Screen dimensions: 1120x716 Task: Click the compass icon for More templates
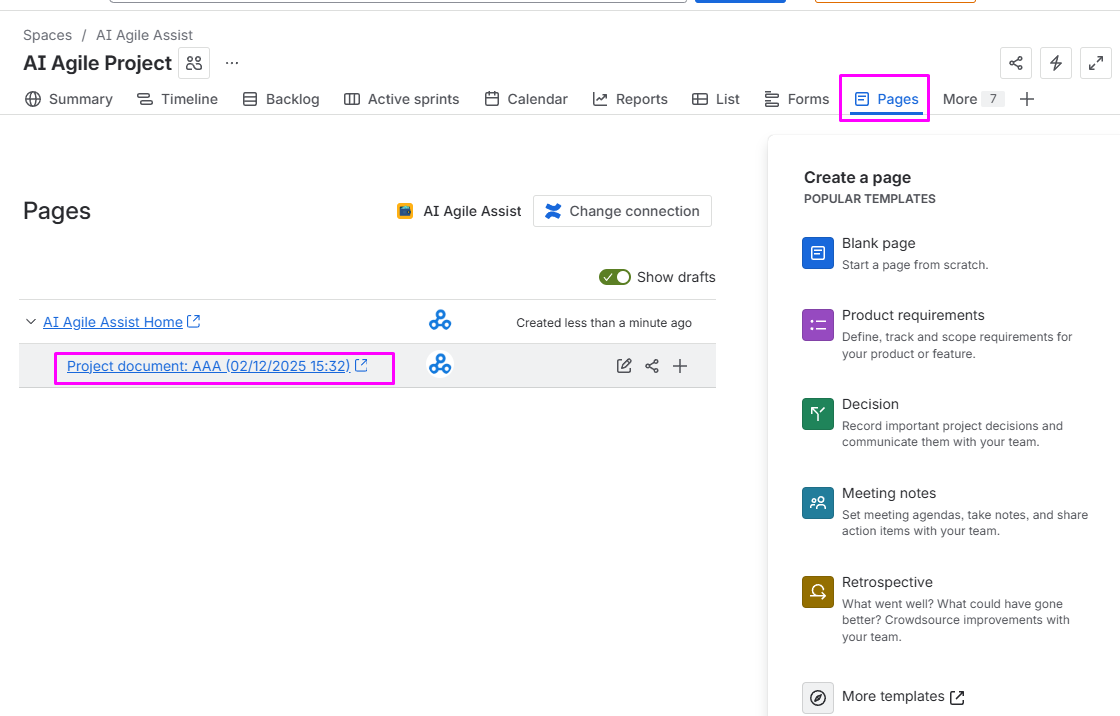(x=818, y=697)
